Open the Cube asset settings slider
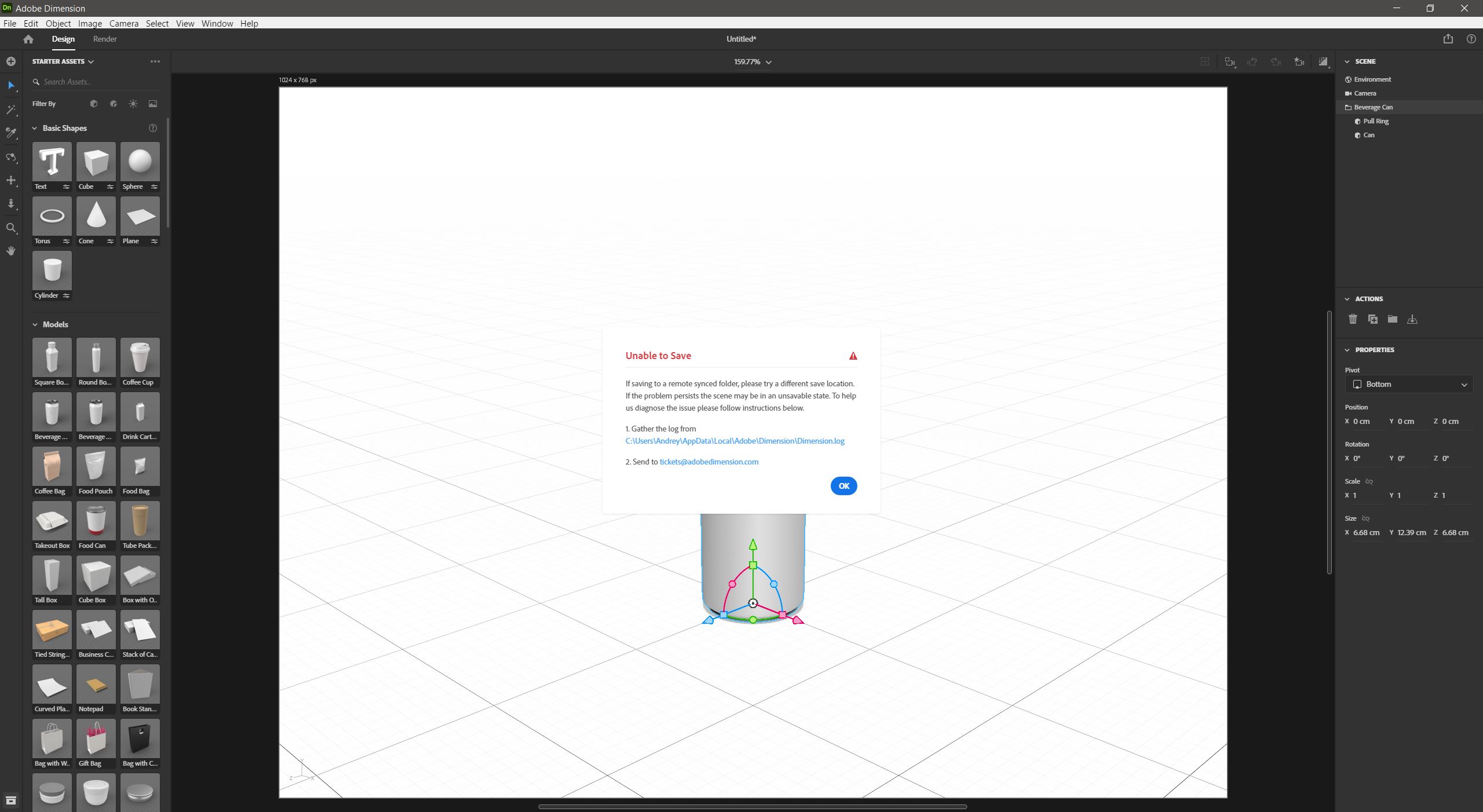This screenshot has height=812, width=1483. [111, 186]
